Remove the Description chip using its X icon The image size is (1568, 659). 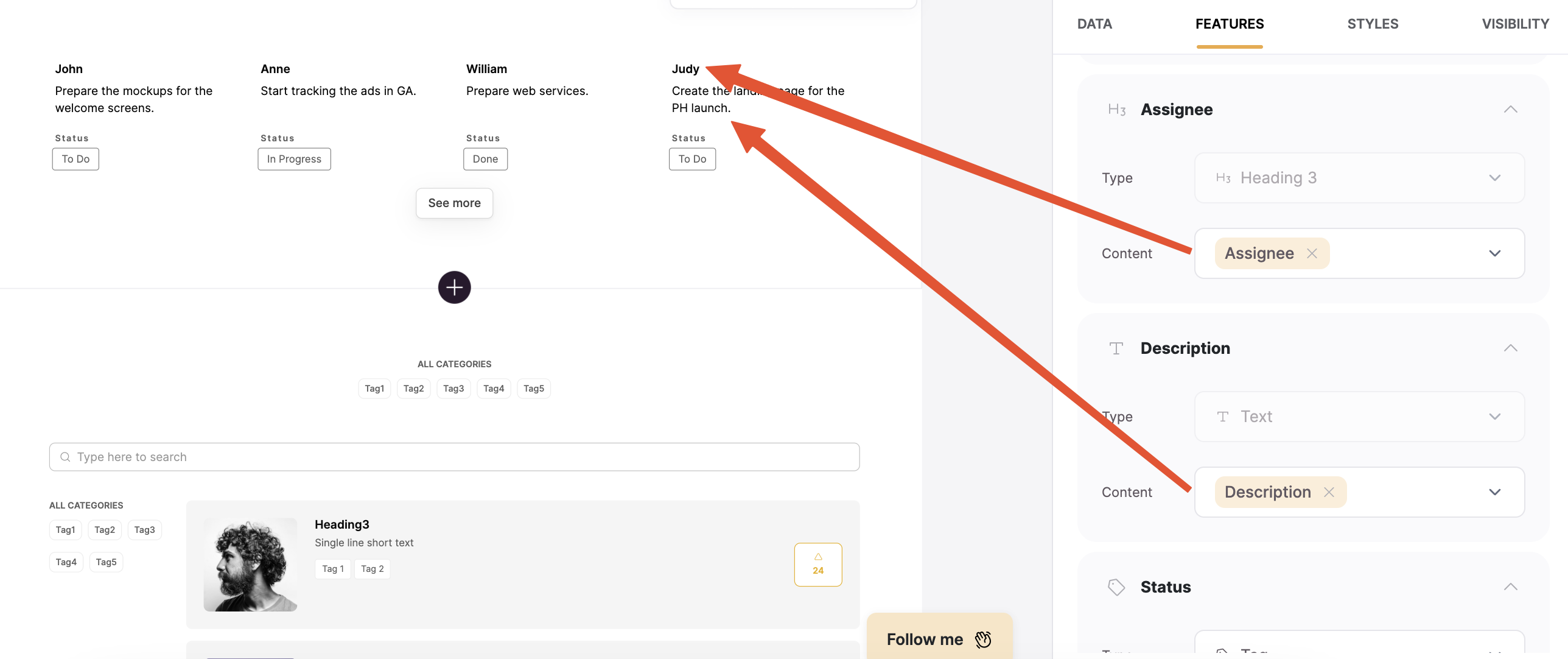1329,492
